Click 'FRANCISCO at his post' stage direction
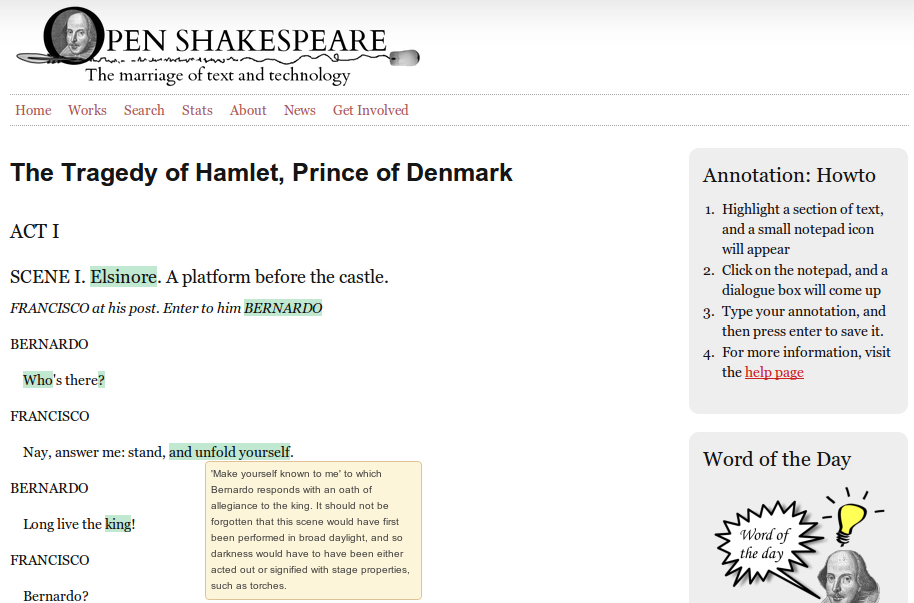 [x=85, y=308]
